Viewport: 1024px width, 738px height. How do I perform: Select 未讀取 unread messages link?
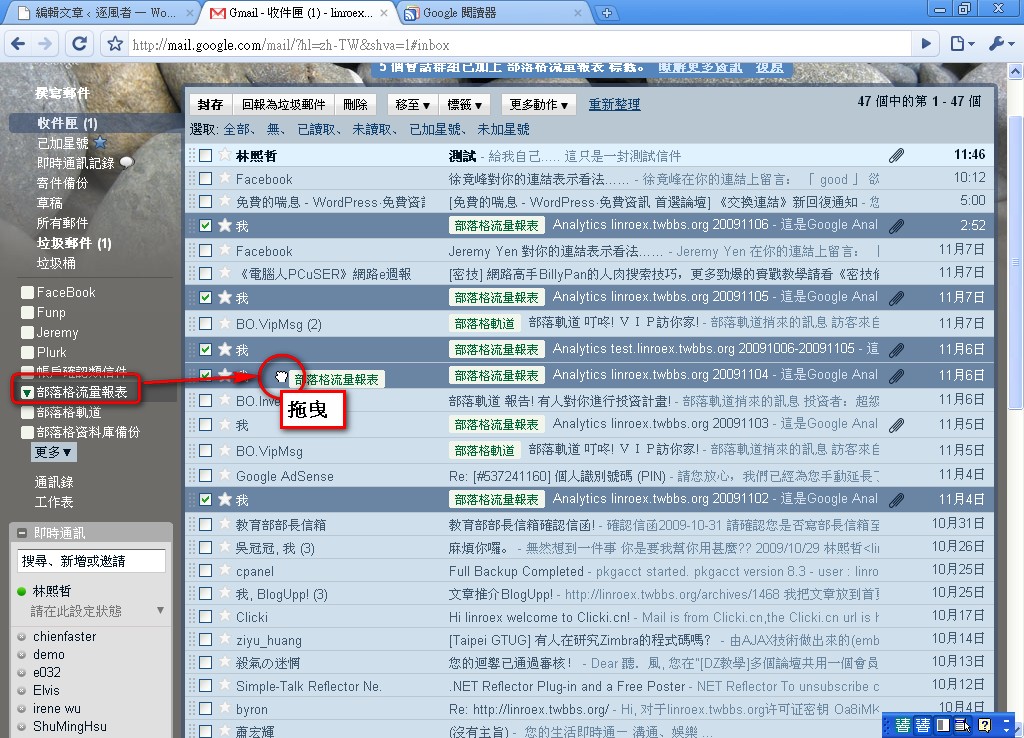[x=372, y=129]
